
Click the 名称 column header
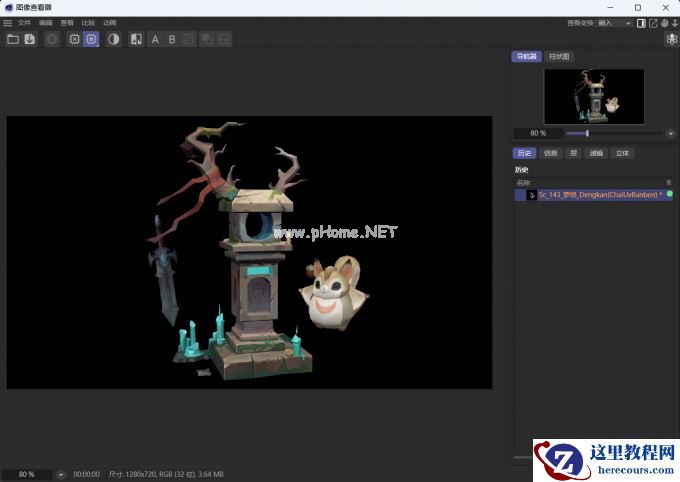click(523, 183)
